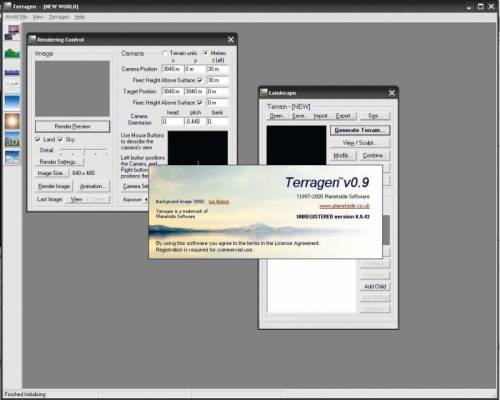
Task: Open Atmosphere with the blue gradient sky icon
Action: tap(12, 102)
